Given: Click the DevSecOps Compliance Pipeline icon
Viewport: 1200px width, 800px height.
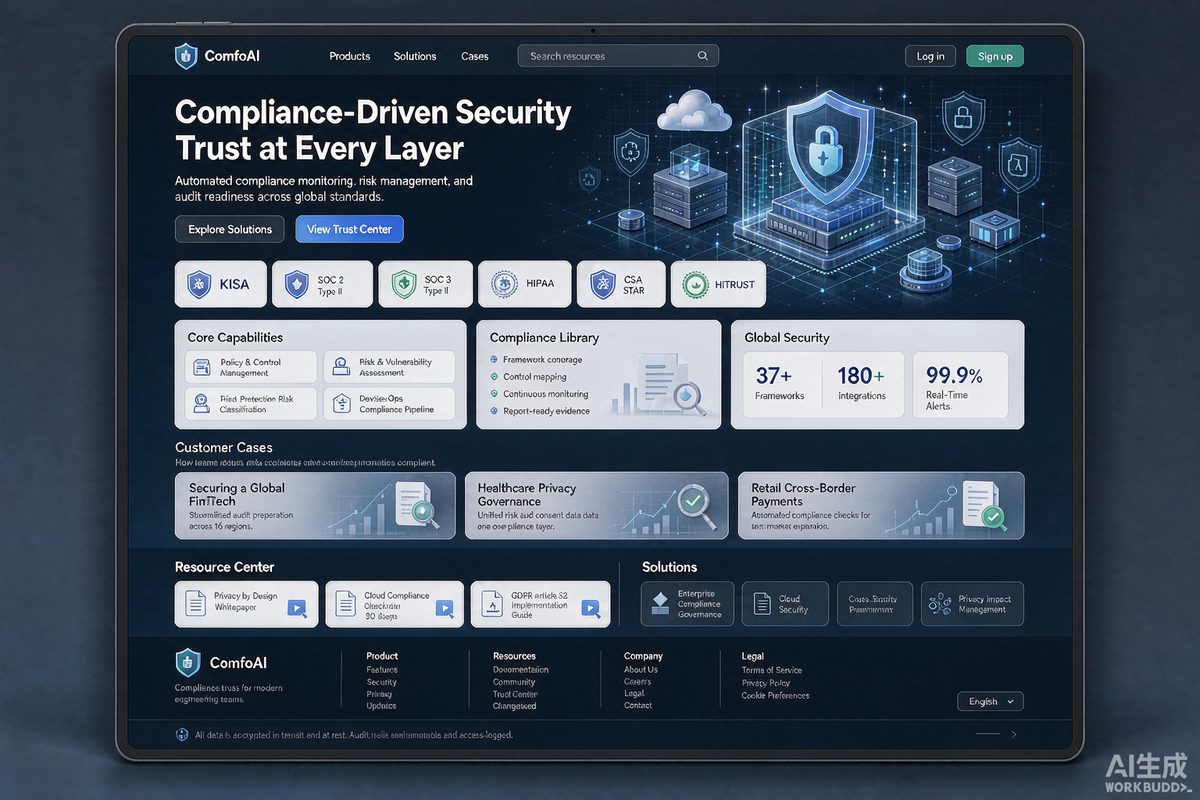Looking at the screenshot, I should click(340, 404).
